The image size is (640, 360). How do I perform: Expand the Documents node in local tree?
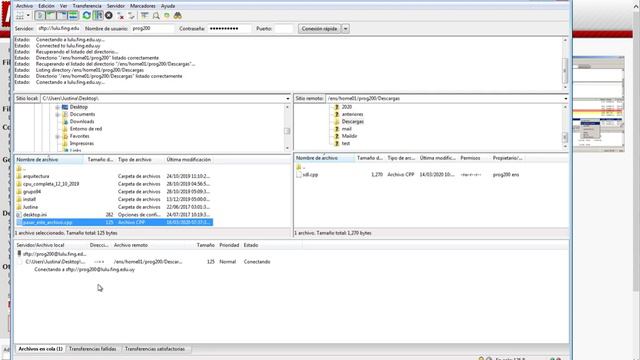pos(58,115)
